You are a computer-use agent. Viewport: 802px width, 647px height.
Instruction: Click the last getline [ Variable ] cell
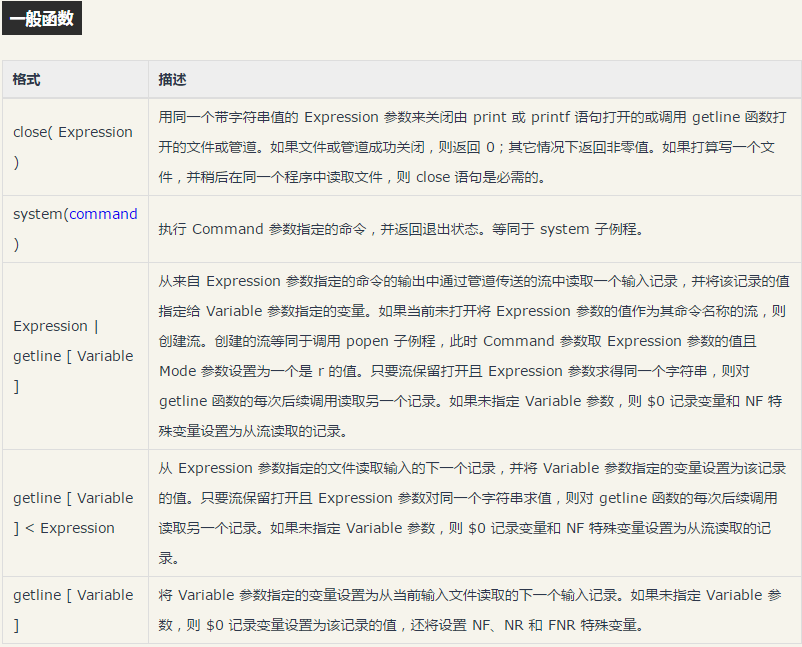[75, 610]
